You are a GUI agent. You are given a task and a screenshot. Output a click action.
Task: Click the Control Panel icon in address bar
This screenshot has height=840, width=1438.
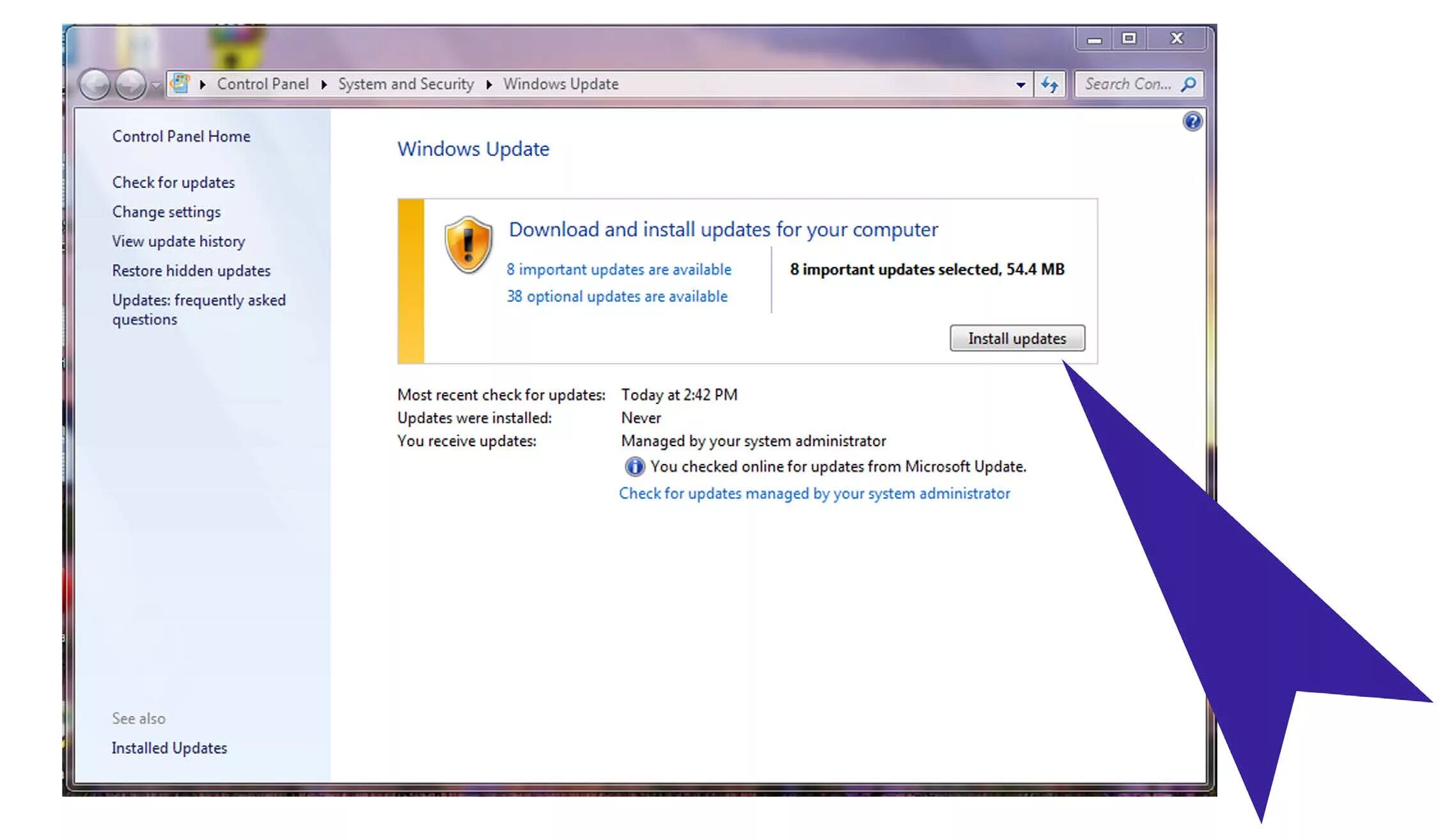180,84
